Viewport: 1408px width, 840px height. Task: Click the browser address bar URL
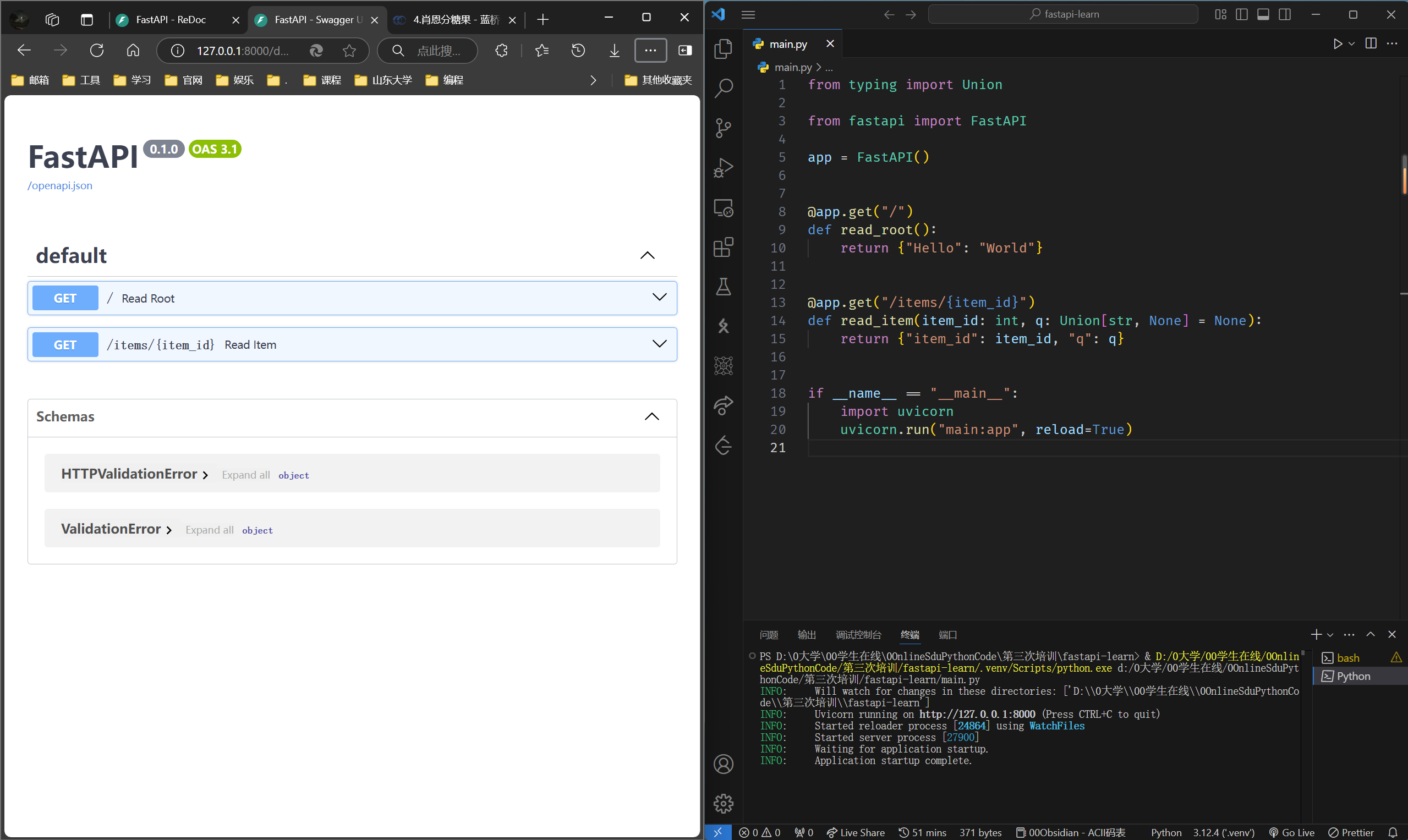pos(242,51)
